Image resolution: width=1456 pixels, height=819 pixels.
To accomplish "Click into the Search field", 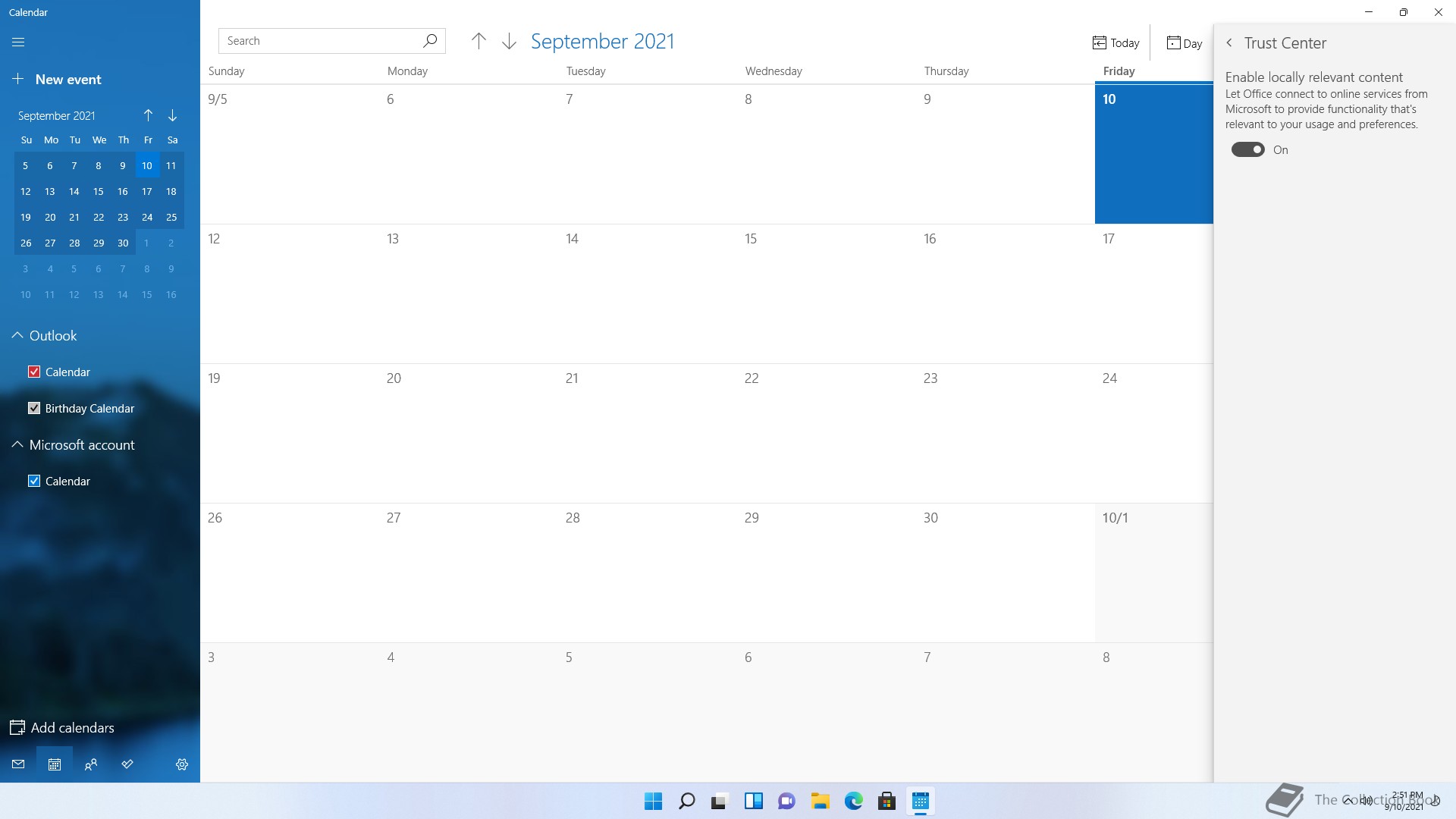I will tap(318, 41).
